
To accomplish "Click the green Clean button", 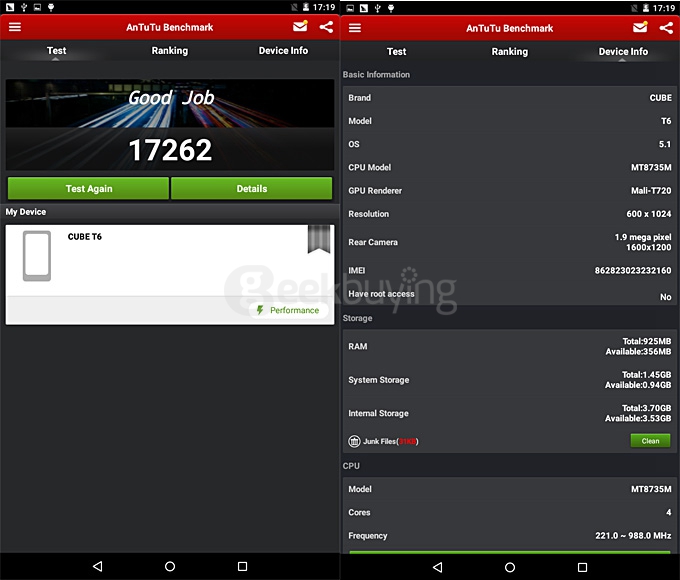I will tap(650, 441).
